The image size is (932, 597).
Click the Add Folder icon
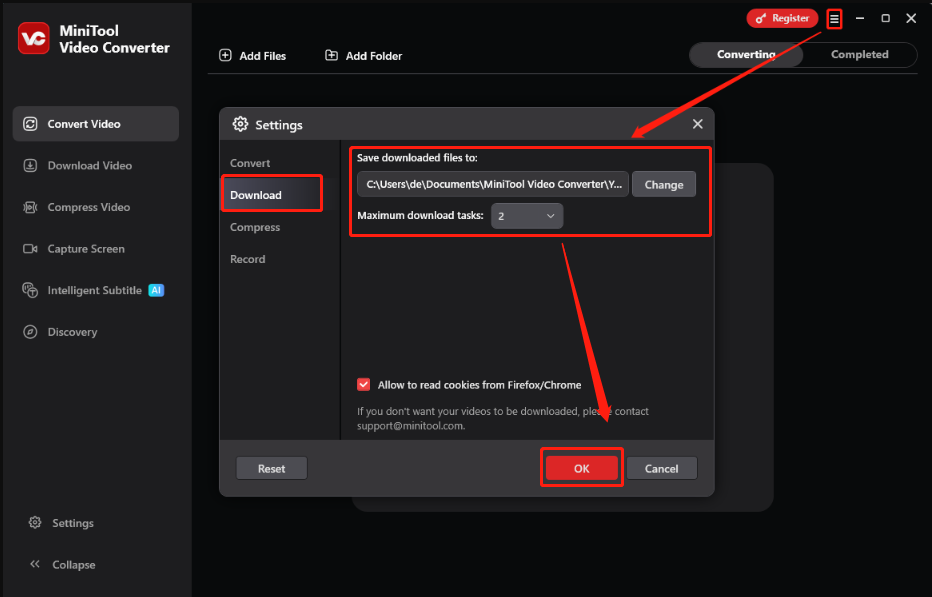point(330,55)
